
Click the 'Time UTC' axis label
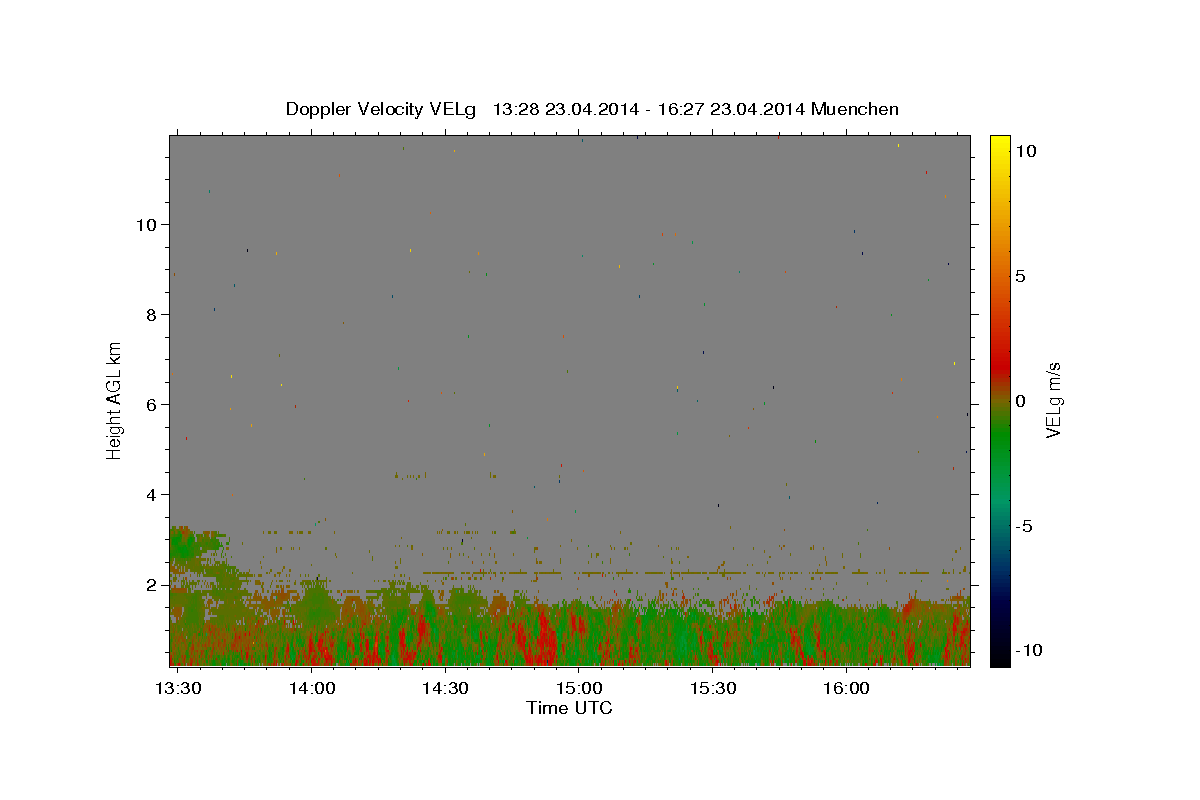pyautogui.click(x=569, y=708)
